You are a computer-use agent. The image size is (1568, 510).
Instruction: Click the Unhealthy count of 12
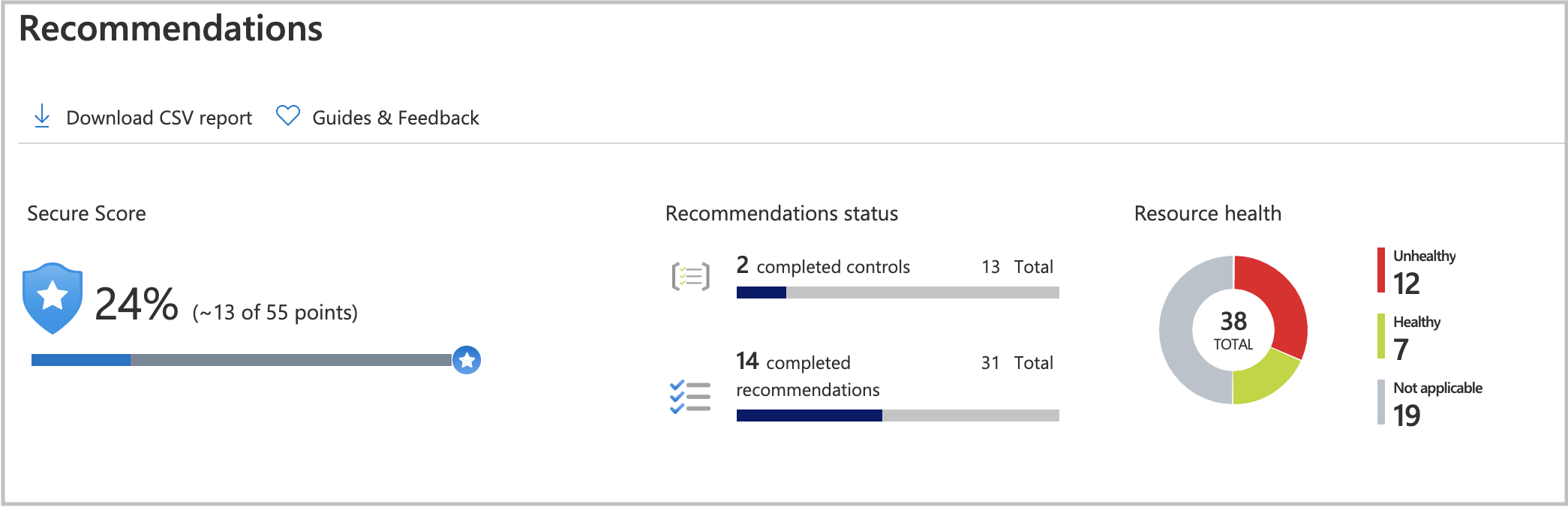[1407, 283]
